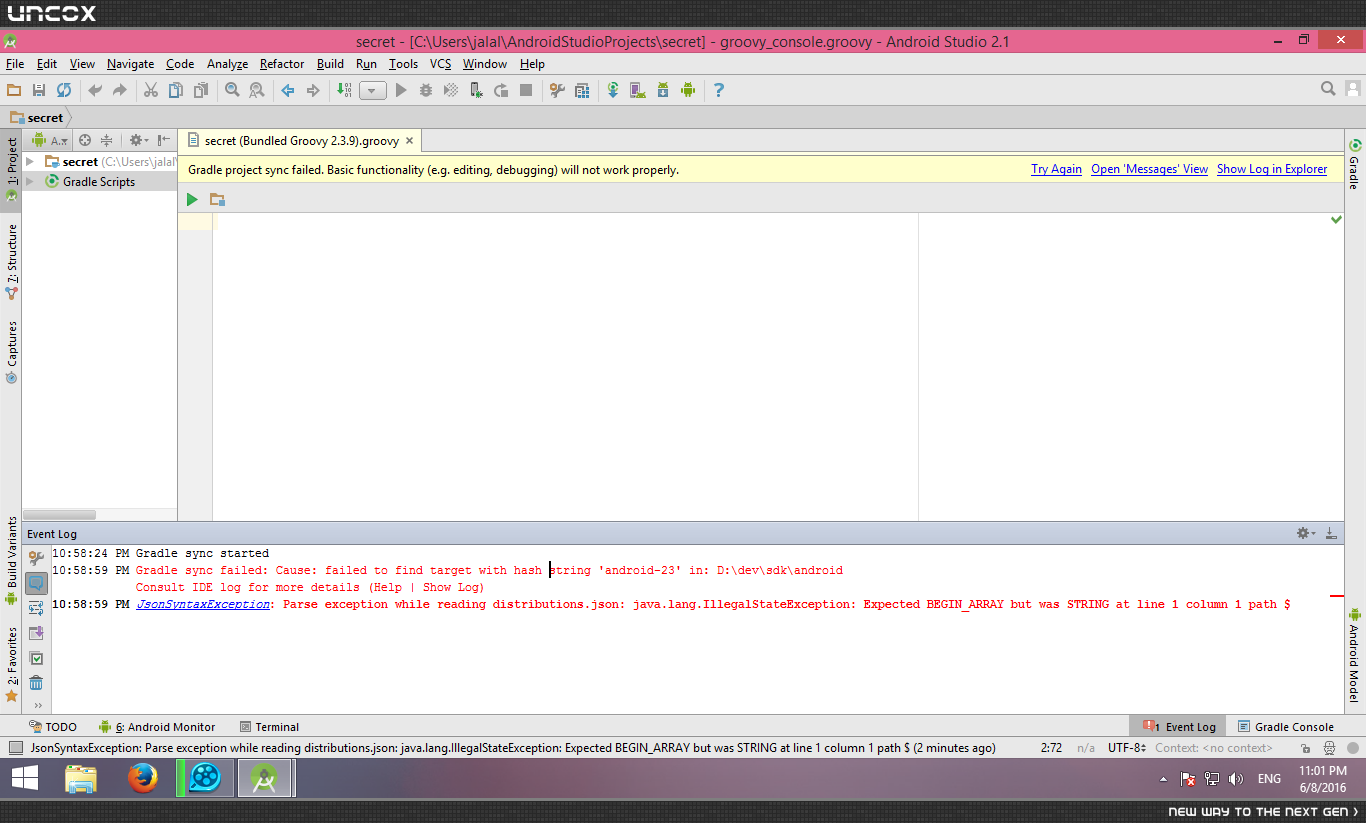Open the AVD Manager icon

[638, 90]
